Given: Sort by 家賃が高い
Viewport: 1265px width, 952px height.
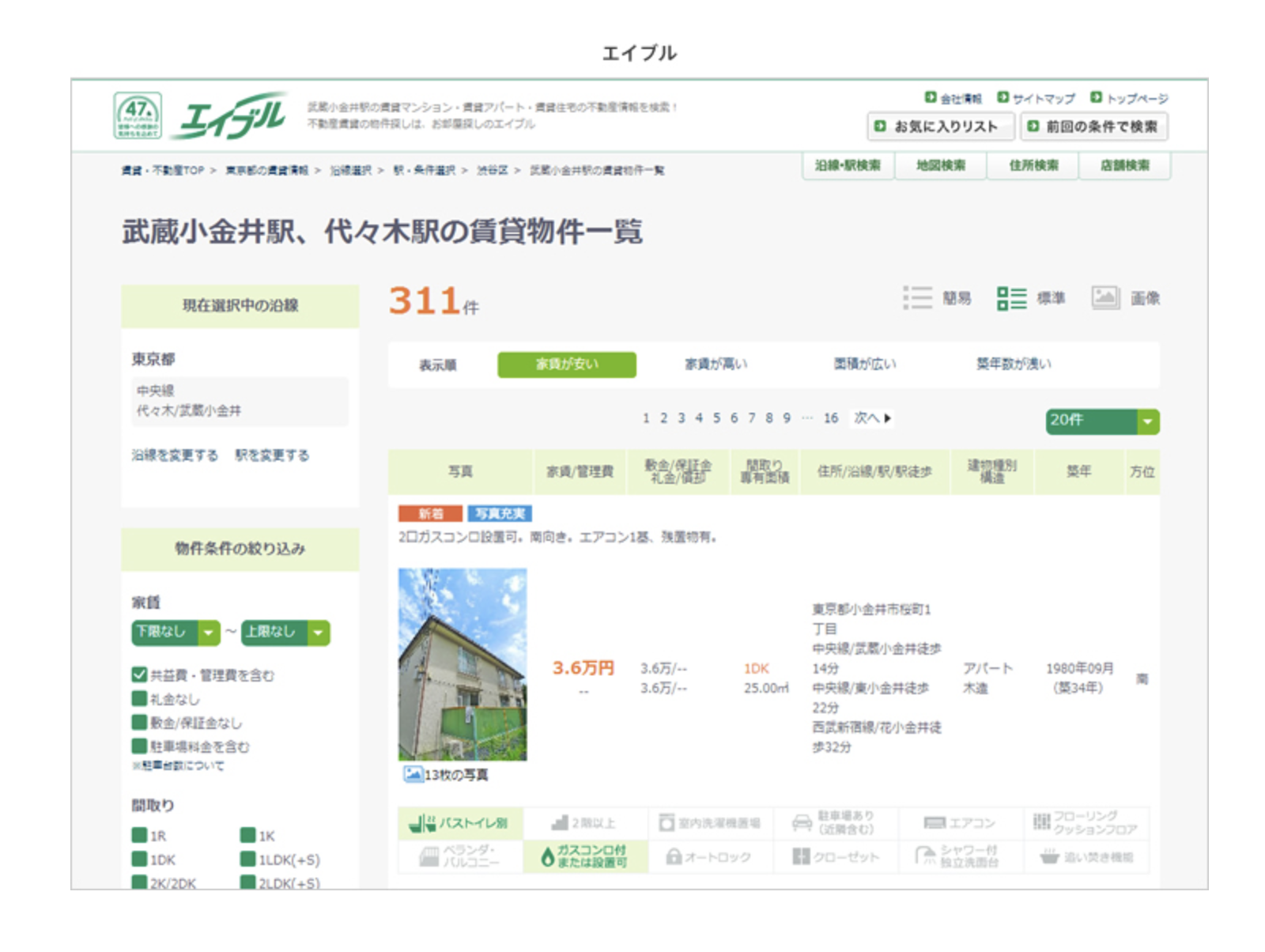Looking at the screenshot, I should [716, 365].
